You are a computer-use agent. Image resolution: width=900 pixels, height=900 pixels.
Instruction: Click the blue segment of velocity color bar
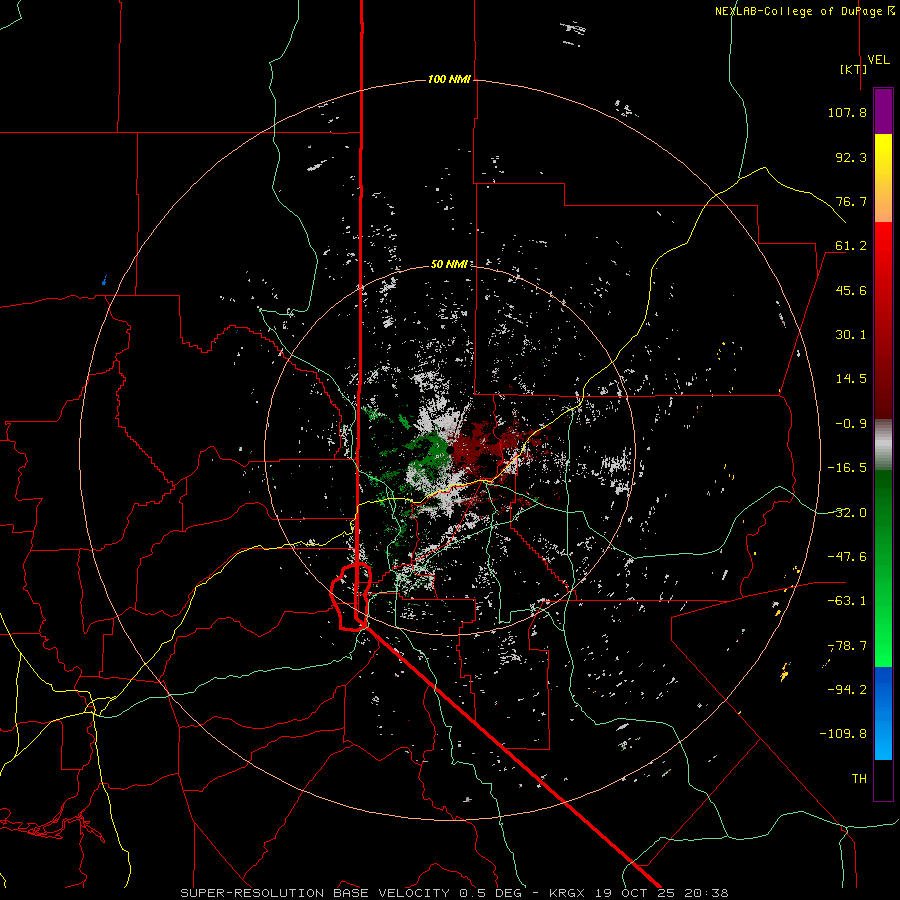[883, 713]
